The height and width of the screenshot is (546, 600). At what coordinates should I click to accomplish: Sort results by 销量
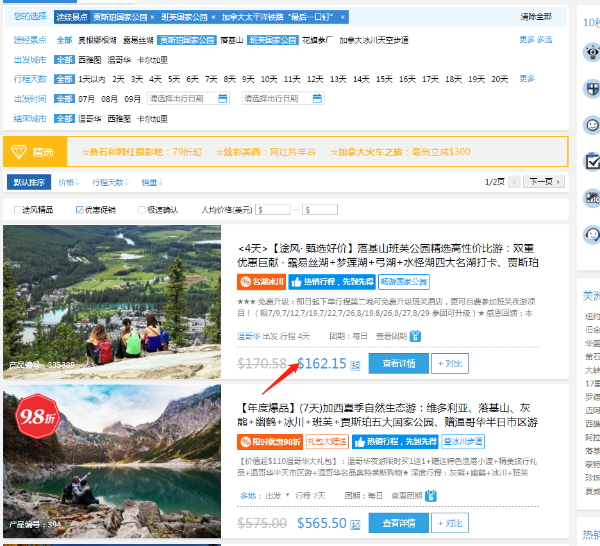point(152,183)
